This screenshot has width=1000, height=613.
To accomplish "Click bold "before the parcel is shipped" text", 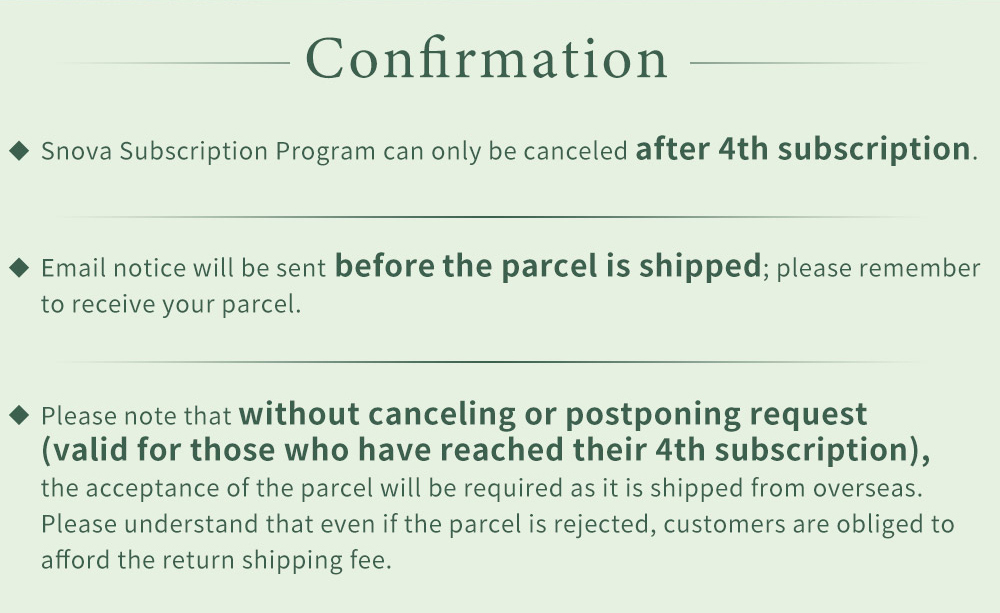I will 548,266.
